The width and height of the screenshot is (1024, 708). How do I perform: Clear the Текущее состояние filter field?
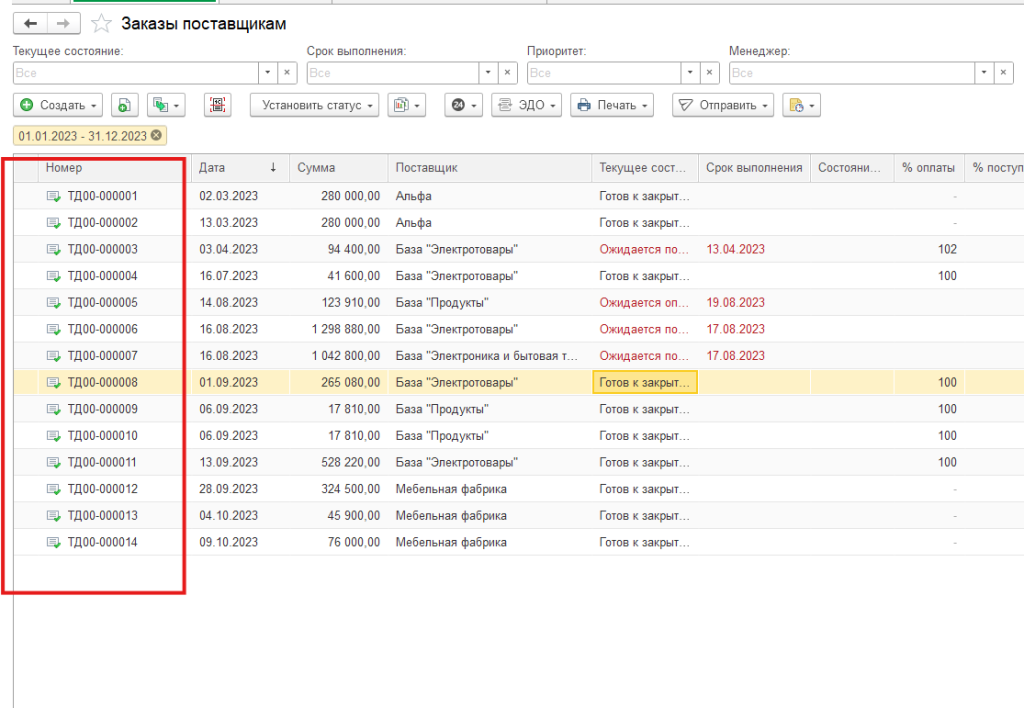coord(286,73)
